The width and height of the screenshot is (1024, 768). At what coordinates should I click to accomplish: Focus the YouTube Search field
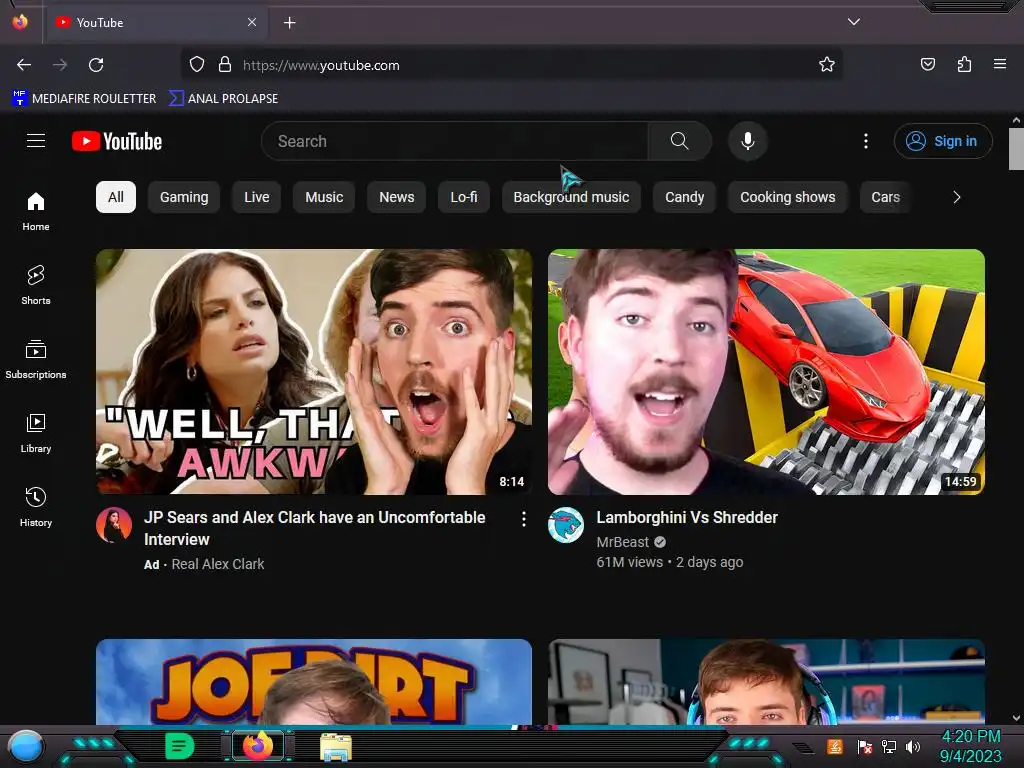click(x=455, y=141)
